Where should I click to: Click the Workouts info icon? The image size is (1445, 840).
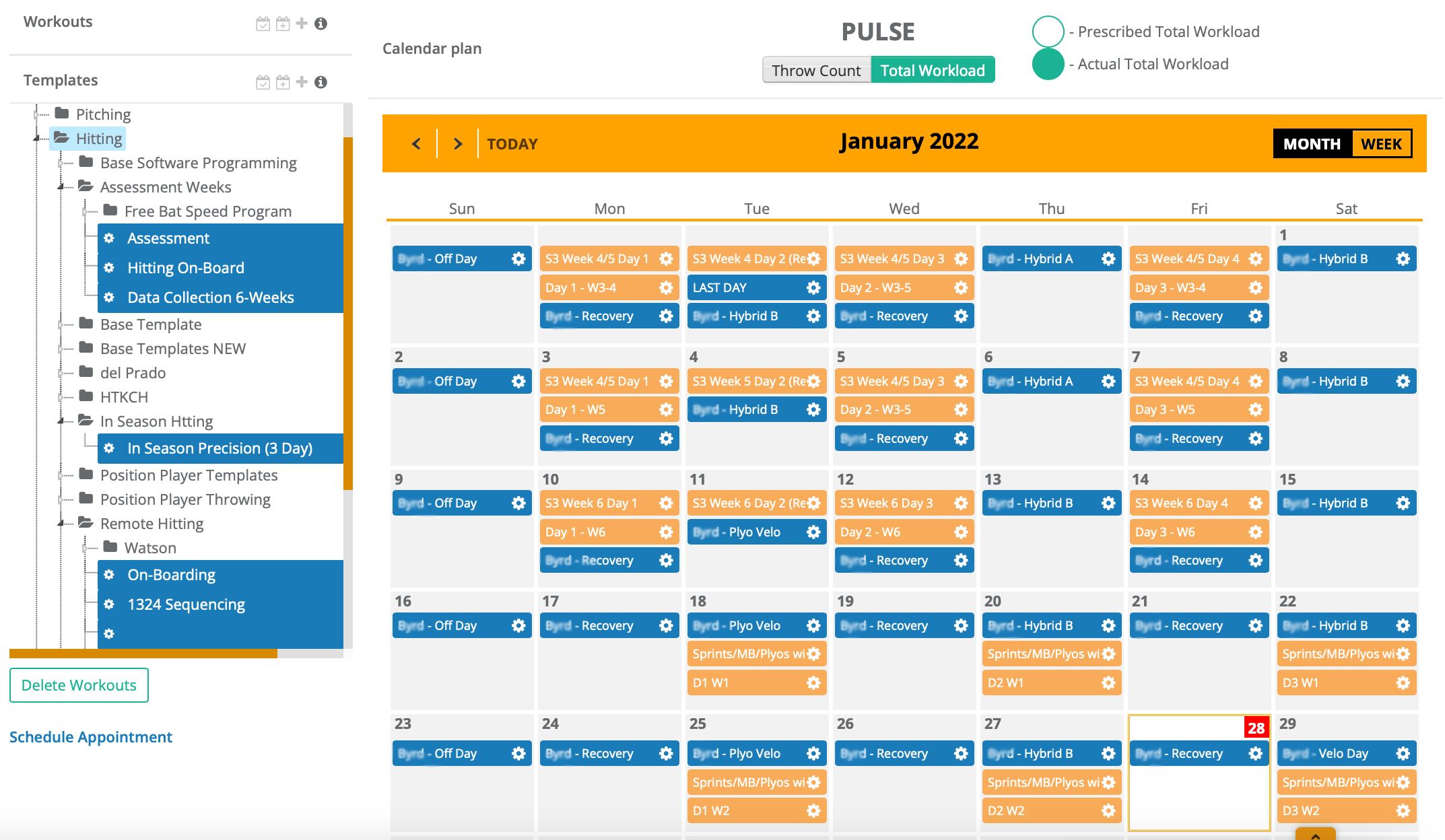point(321,24)
